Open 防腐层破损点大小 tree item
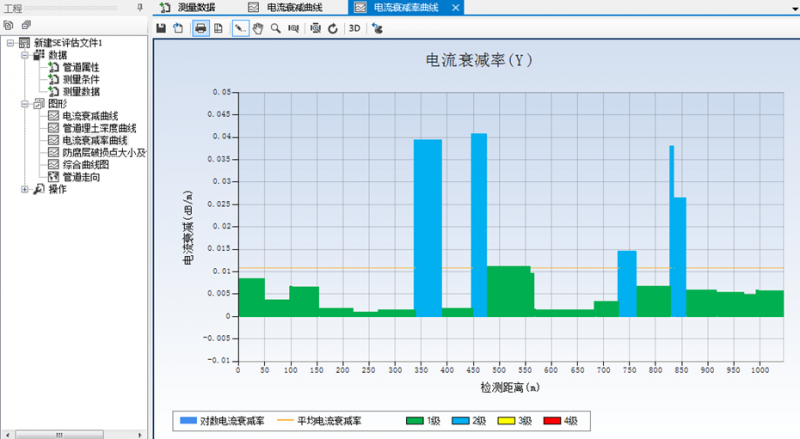This screenshot has width=800, height=439. (104, 153)
